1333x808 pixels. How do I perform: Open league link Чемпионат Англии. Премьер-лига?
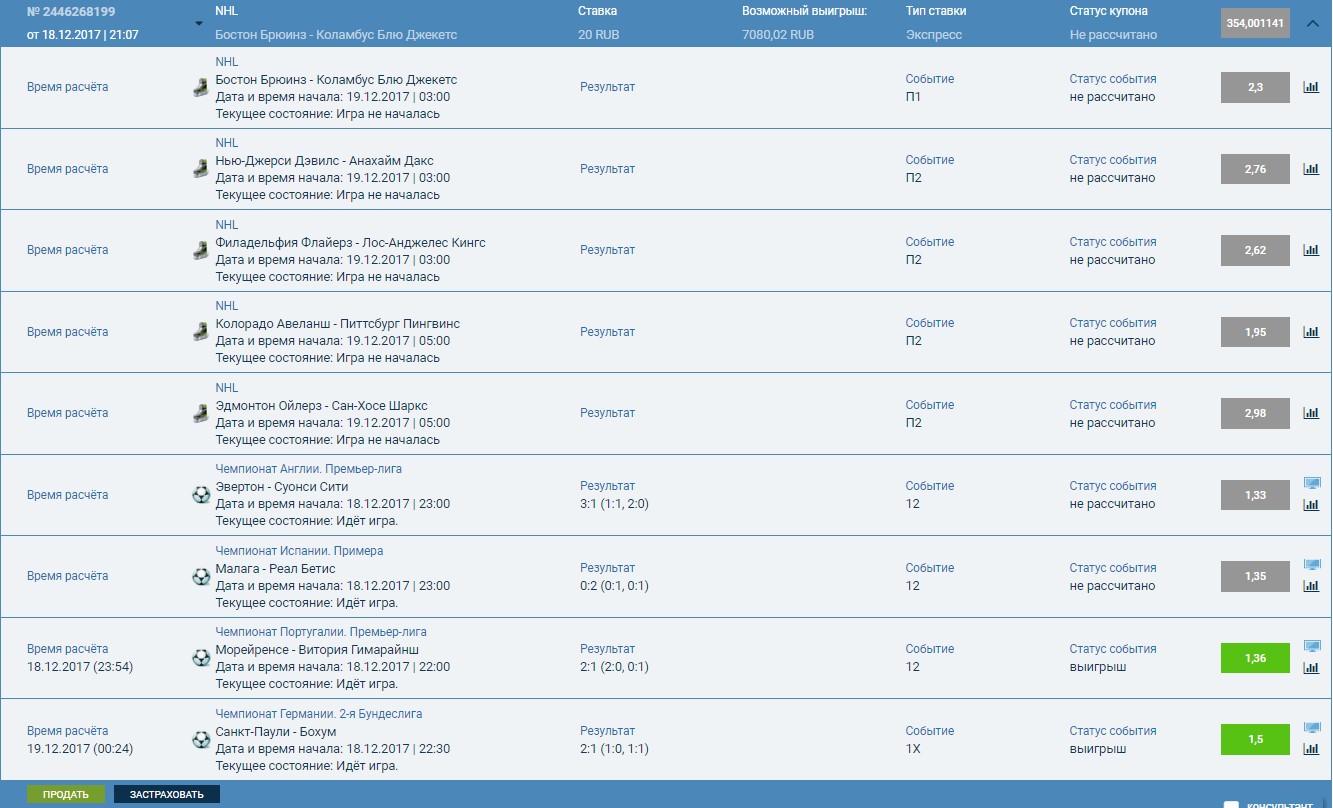[x=309, y=469]
